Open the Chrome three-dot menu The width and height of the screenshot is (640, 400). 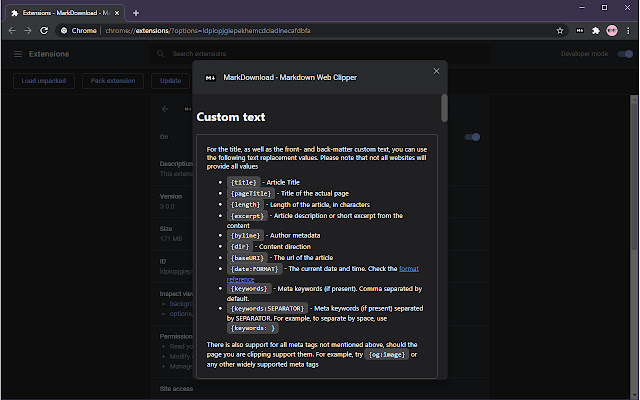(x=628, y=30)
